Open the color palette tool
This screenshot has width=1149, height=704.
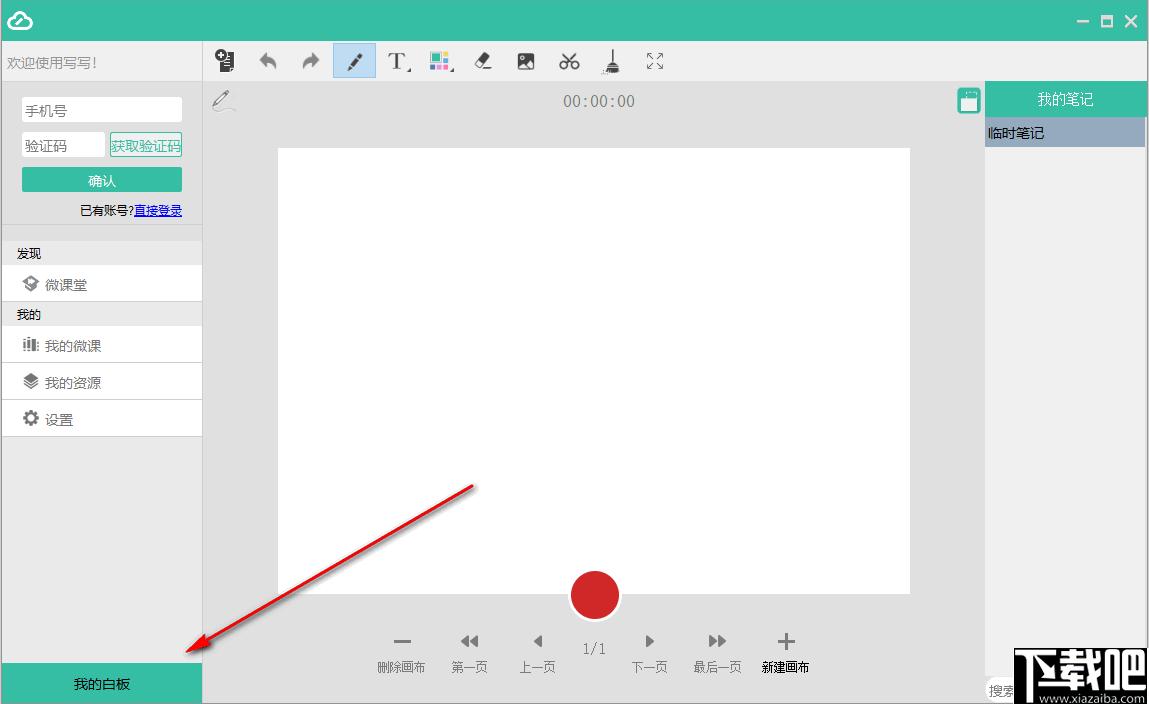pos(440,61)
